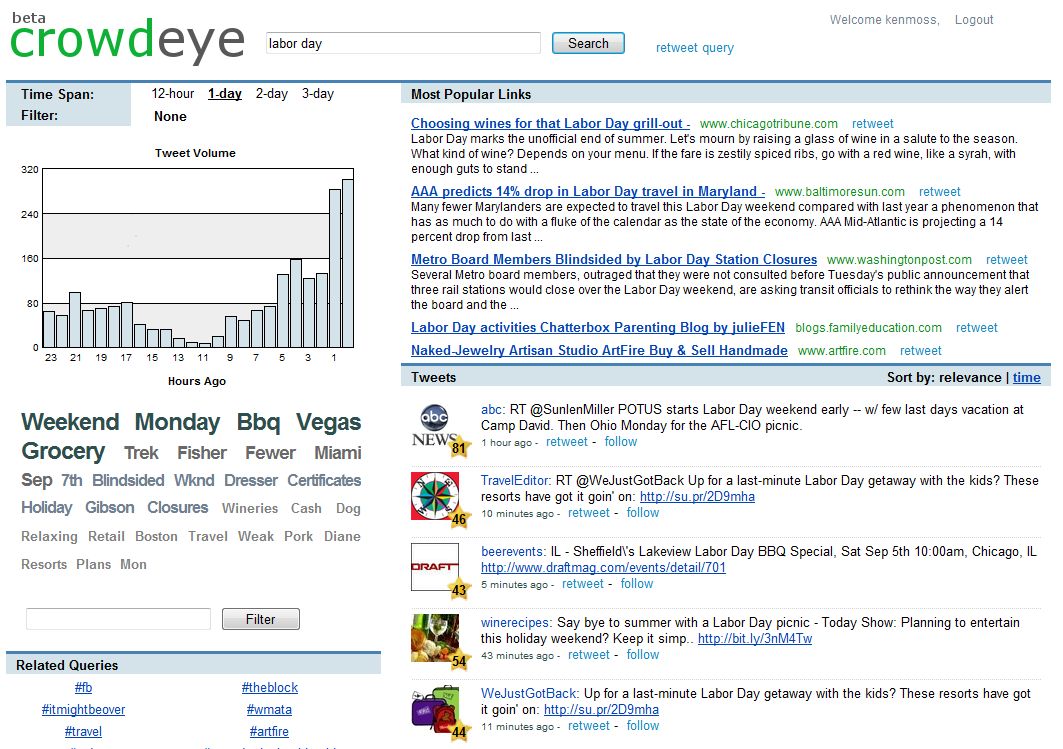Retweet the blogs.familyeducation.com link

tap(977, 328)
